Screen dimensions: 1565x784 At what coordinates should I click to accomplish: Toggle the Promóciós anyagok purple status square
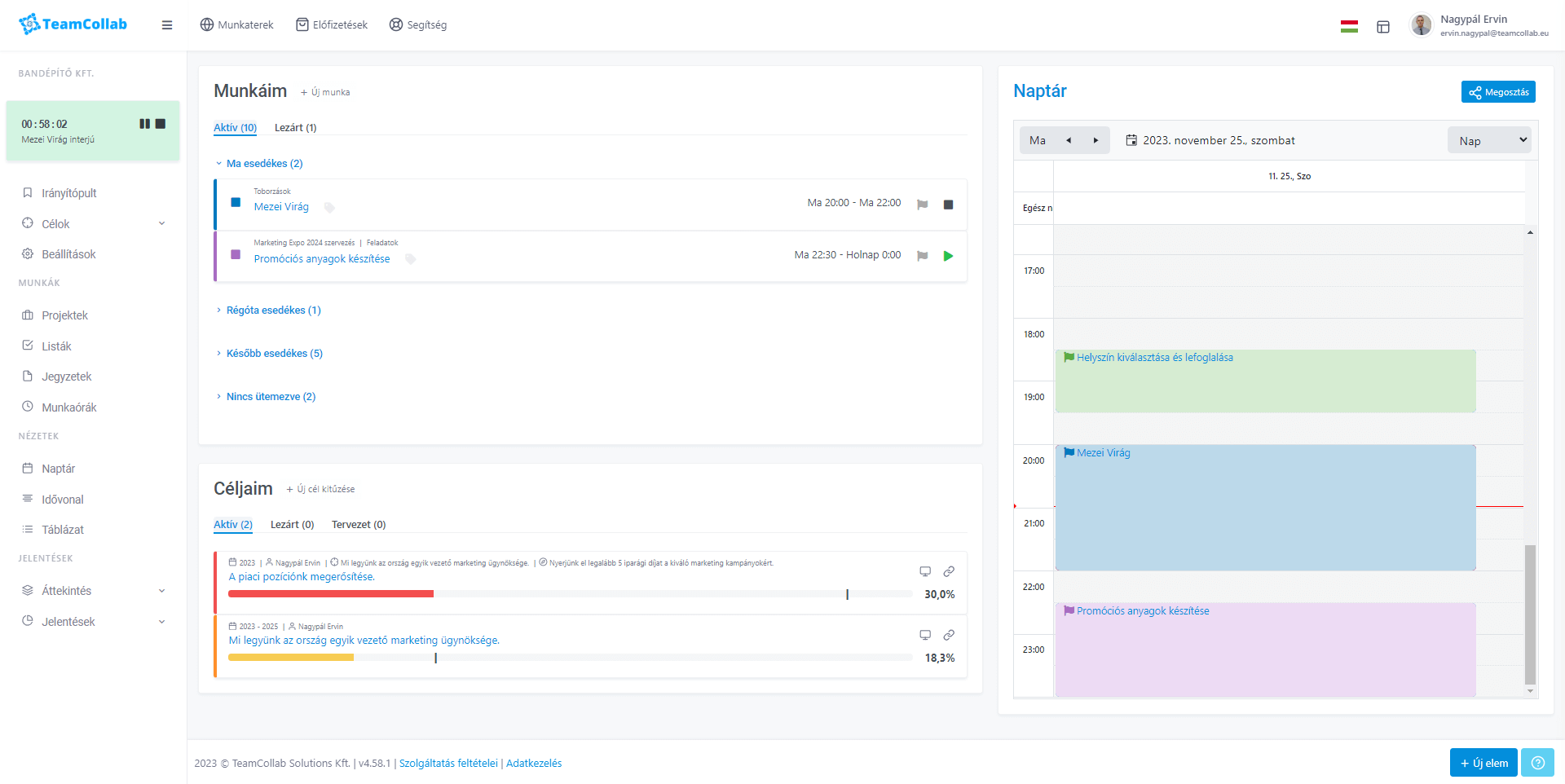[x=236, y=254]
